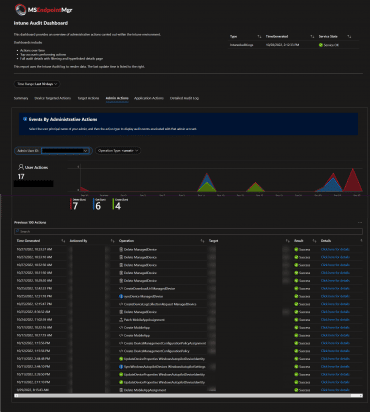
Task: Open the details link on the Patch MobileAppAssignment row
Action: click(x=335, y=320)
